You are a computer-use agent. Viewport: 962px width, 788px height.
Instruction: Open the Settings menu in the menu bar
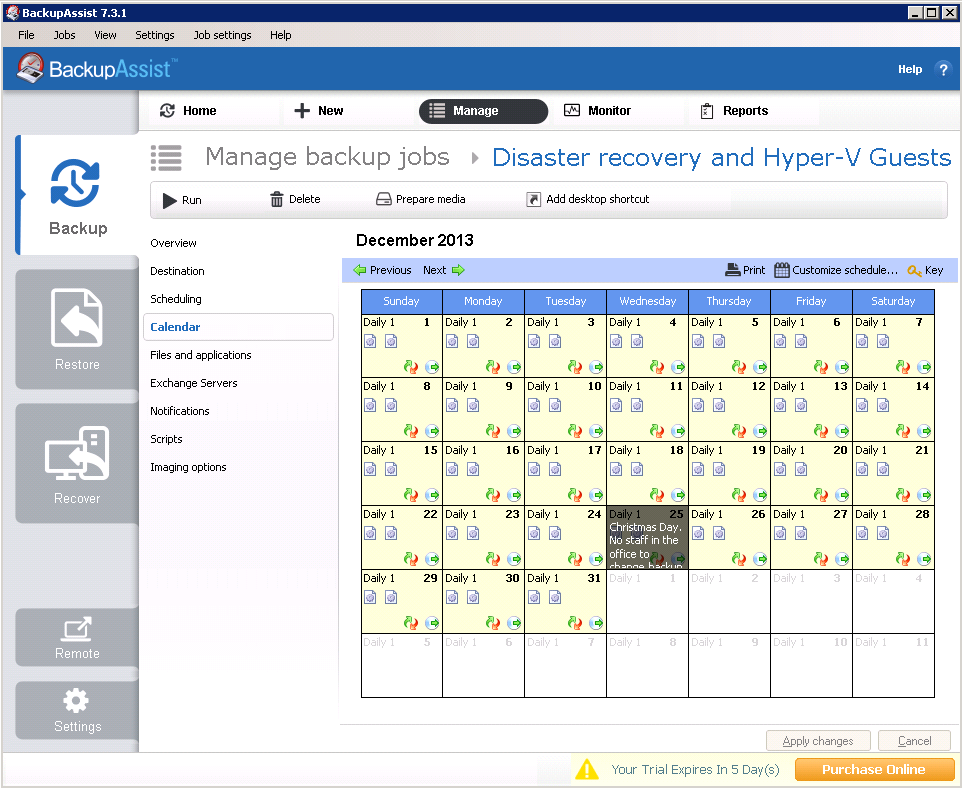[155, 35]
